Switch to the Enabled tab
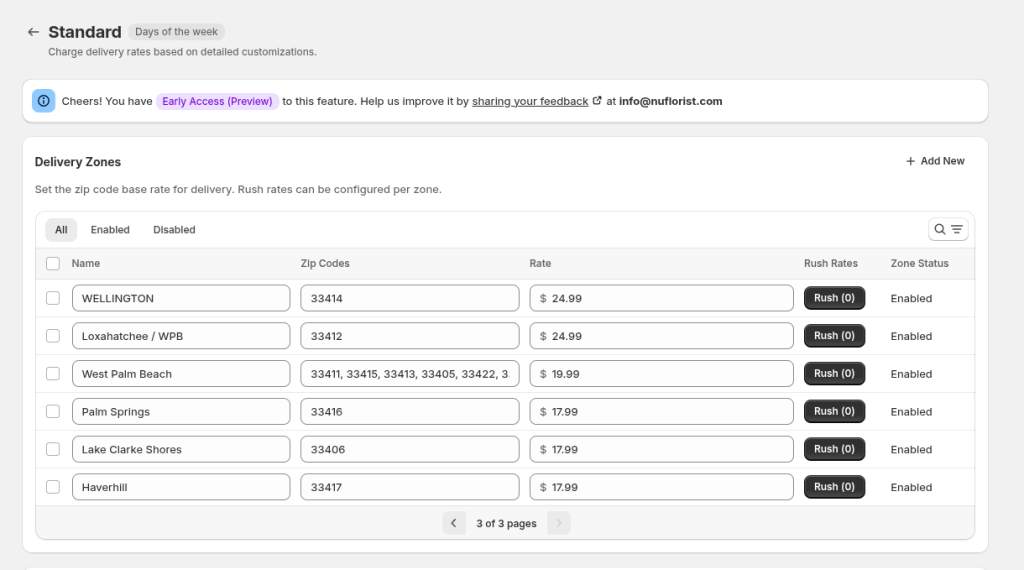 pos(110,230)
